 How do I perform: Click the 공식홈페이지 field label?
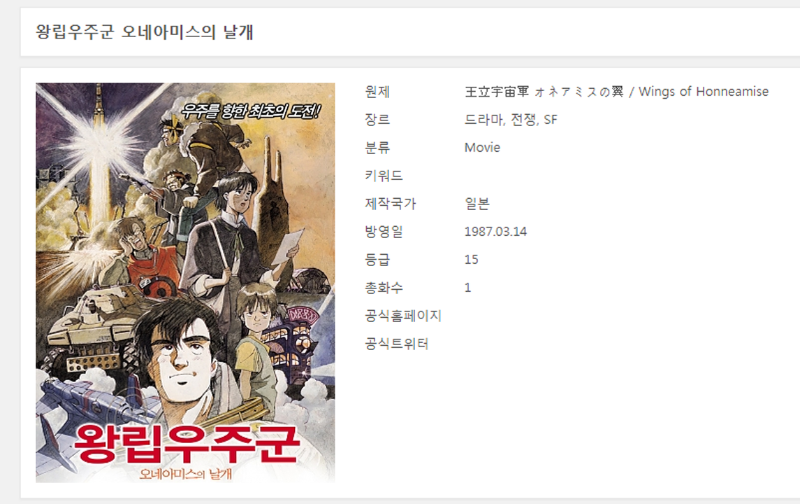pos(403,316)
